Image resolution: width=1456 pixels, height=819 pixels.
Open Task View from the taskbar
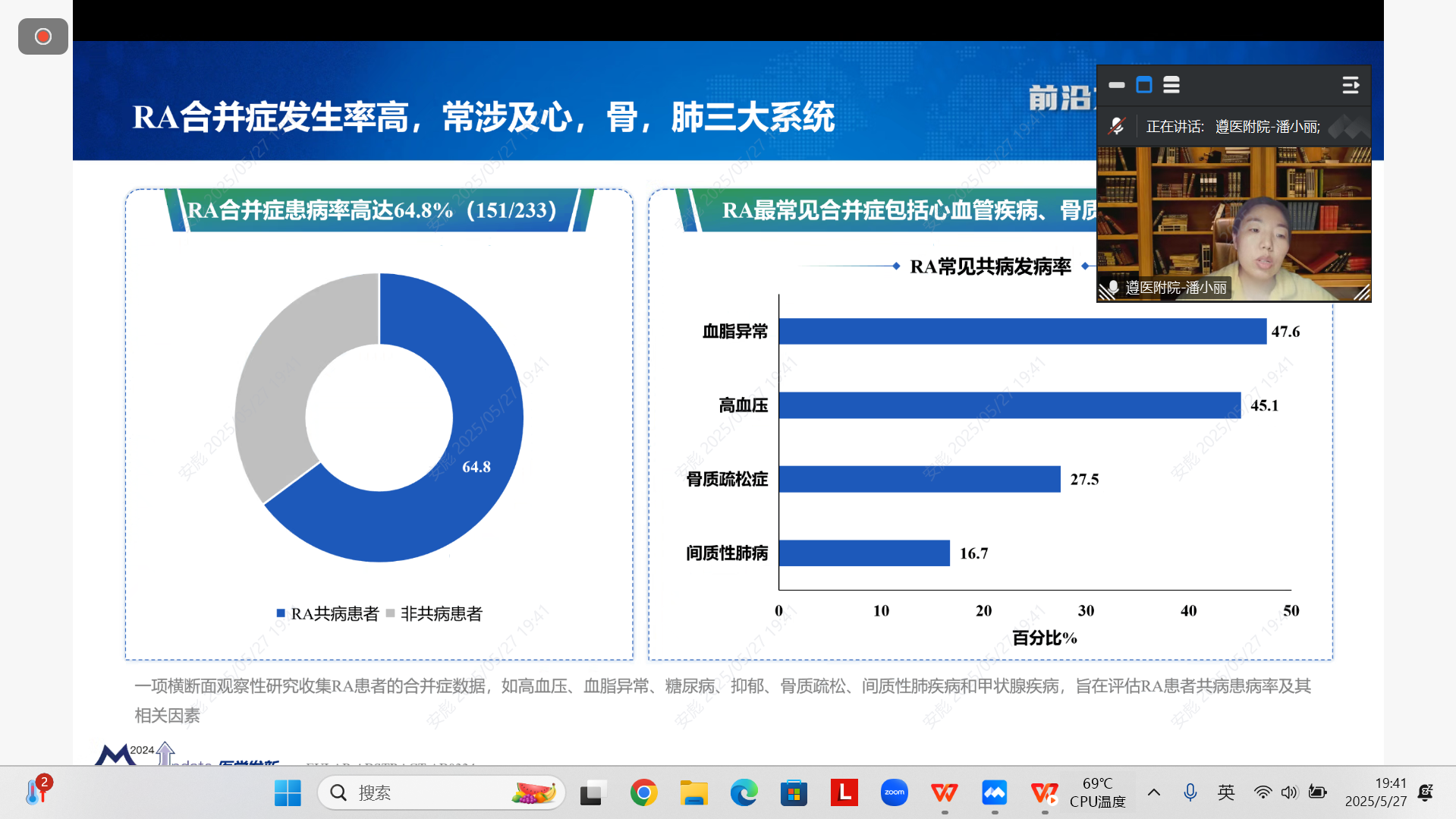(593, 793)
